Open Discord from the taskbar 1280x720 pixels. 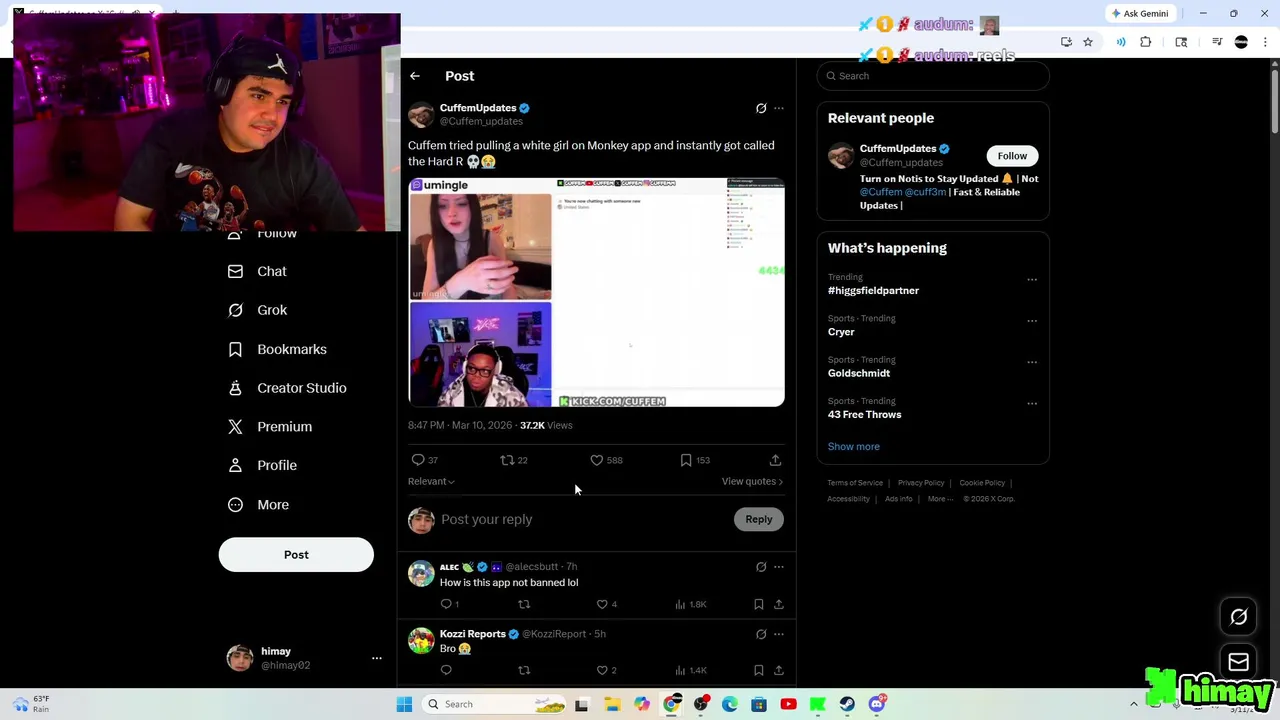[877, 704]
